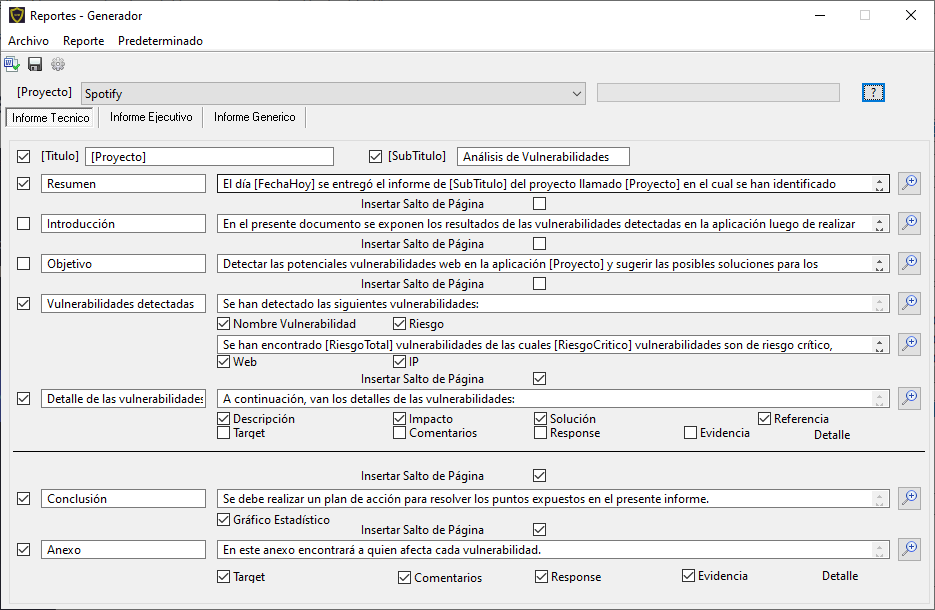Switch to the Informe Generico tab
This screenshot has width=935, height=610.
tap(254, 117)
